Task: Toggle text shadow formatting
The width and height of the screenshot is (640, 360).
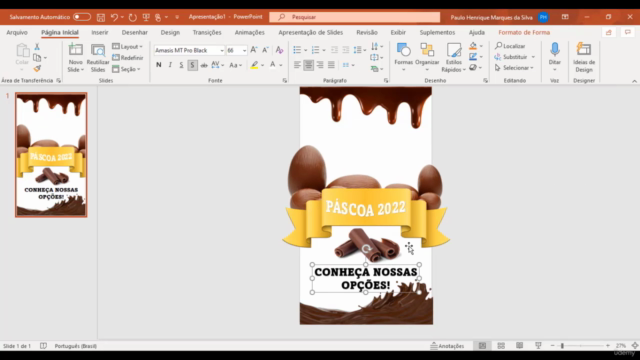Action: [192, 65]
